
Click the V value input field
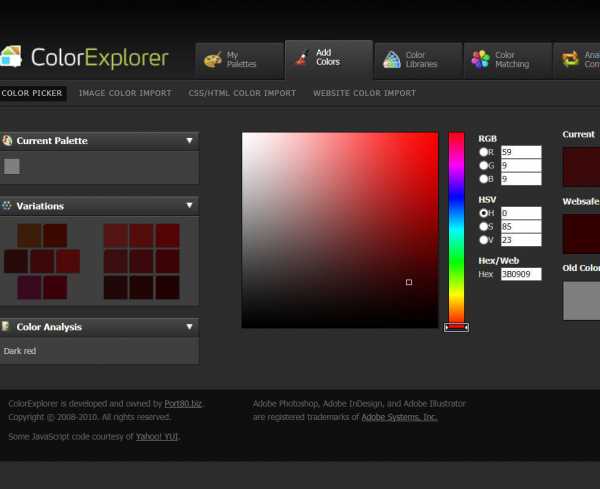click(x=521, y=240)
